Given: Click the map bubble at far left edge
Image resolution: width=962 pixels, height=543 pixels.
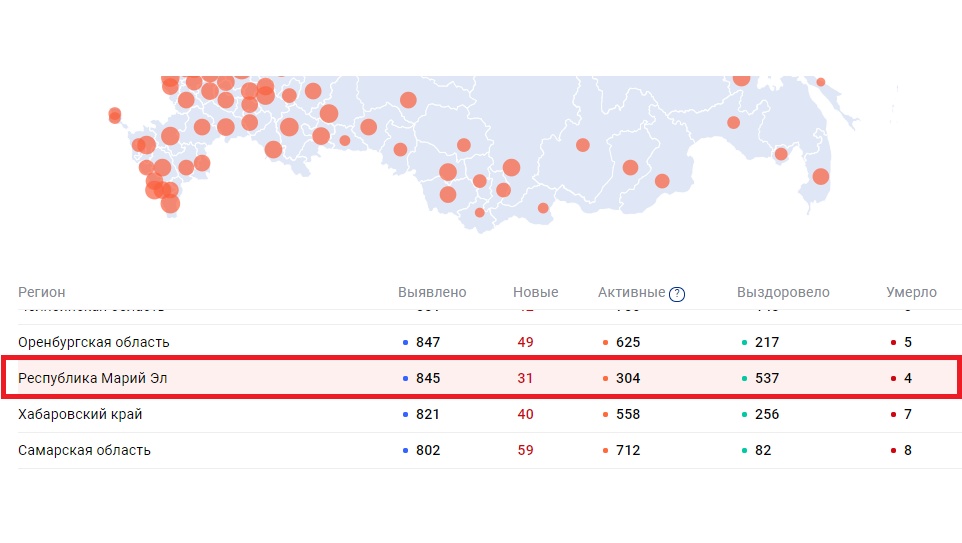Looking at the screenshot, I should tap(115, 115).
